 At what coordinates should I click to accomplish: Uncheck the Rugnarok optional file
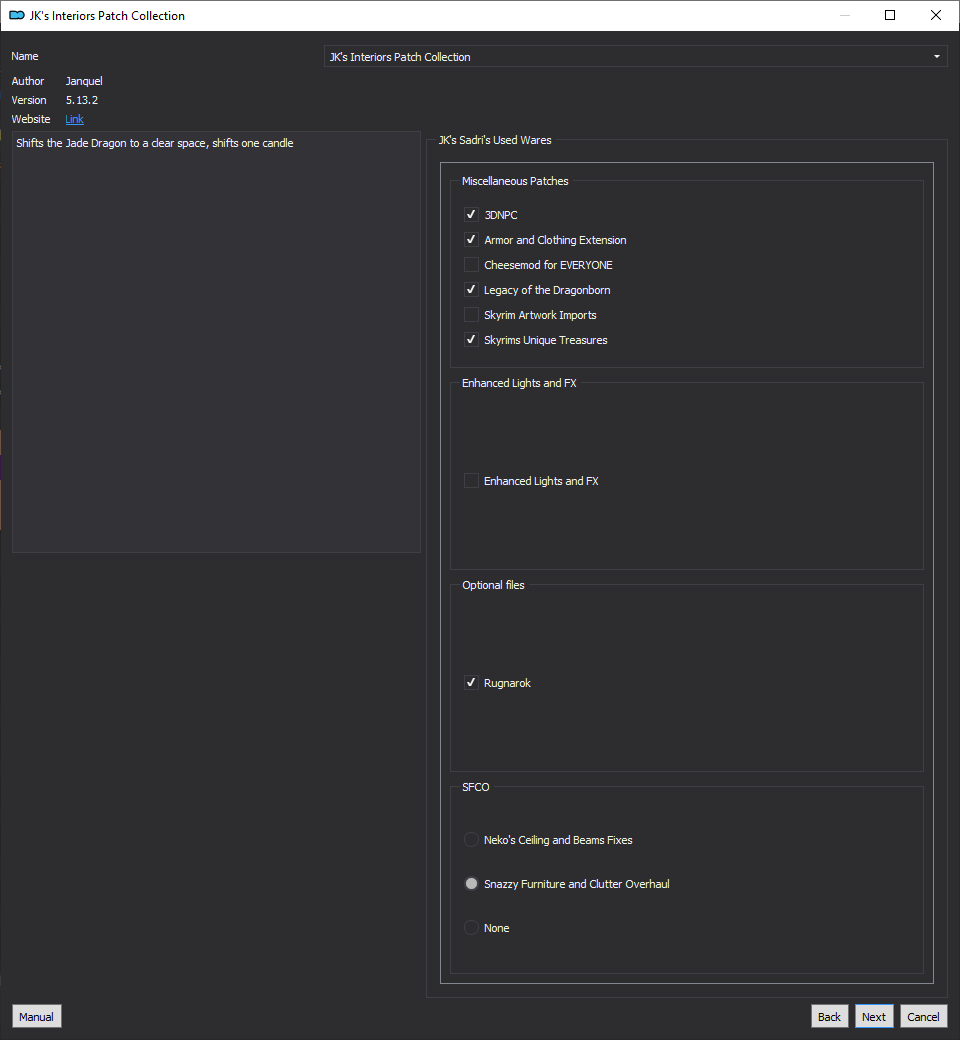[x=471, y=682]
